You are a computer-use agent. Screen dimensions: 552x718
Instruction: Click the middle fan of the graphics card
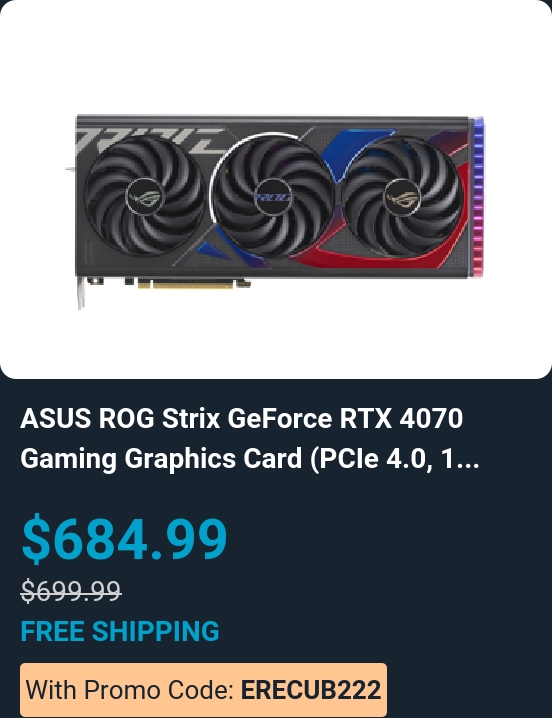tap(273, 198)
